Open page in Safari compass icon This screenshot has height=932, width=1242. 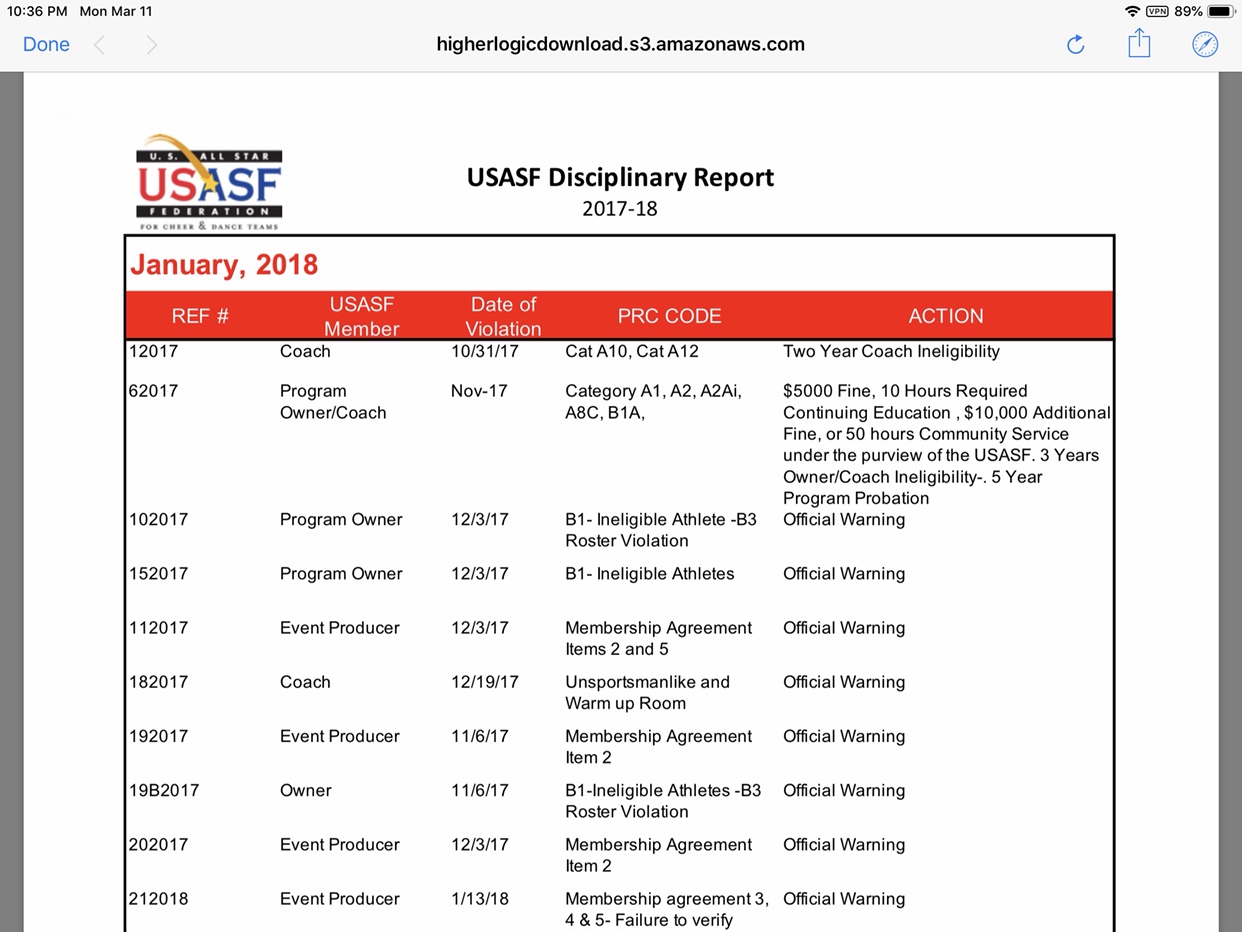tap(1205, 44)
